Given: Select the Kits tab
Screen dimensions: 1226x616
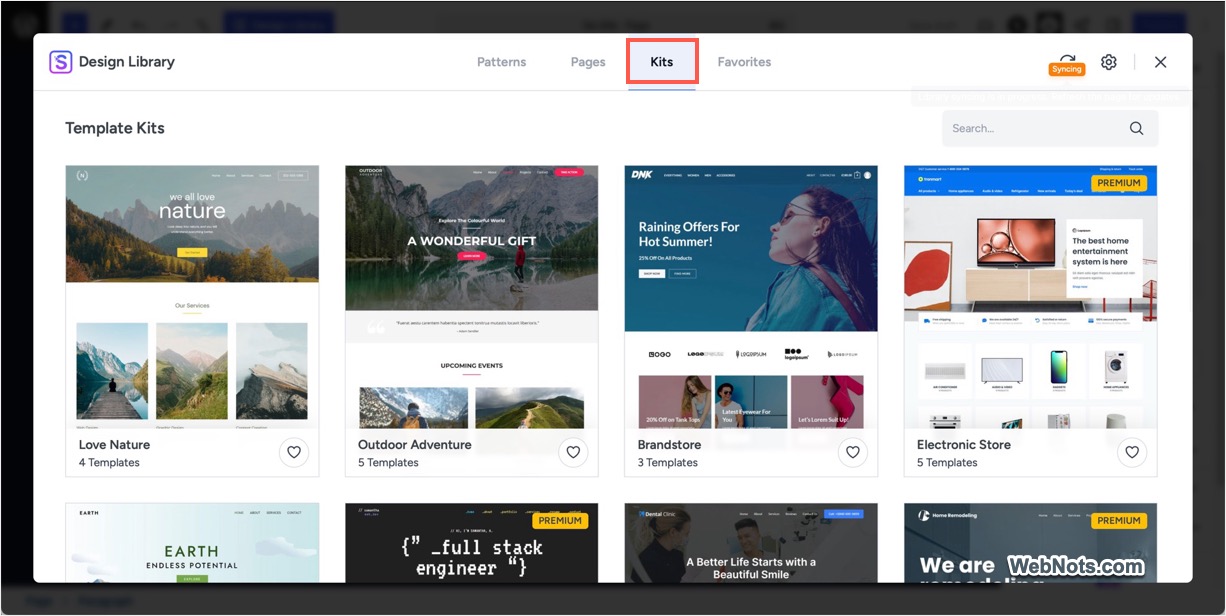Looking at the screenshot, I should point(662,62).
